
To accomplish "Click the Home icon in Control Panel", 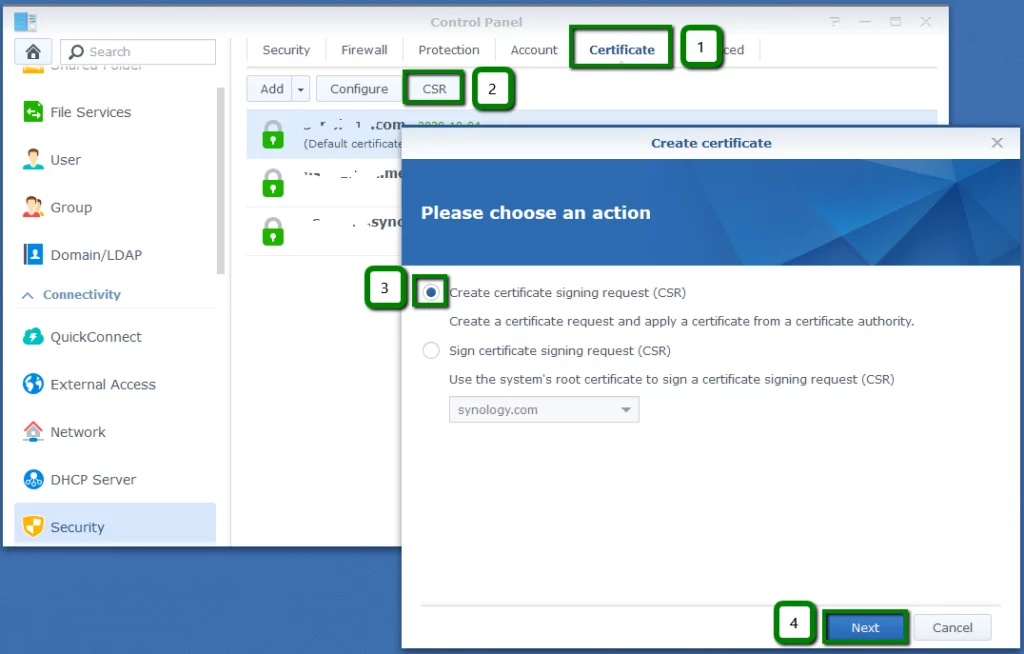I will (33, 52).
